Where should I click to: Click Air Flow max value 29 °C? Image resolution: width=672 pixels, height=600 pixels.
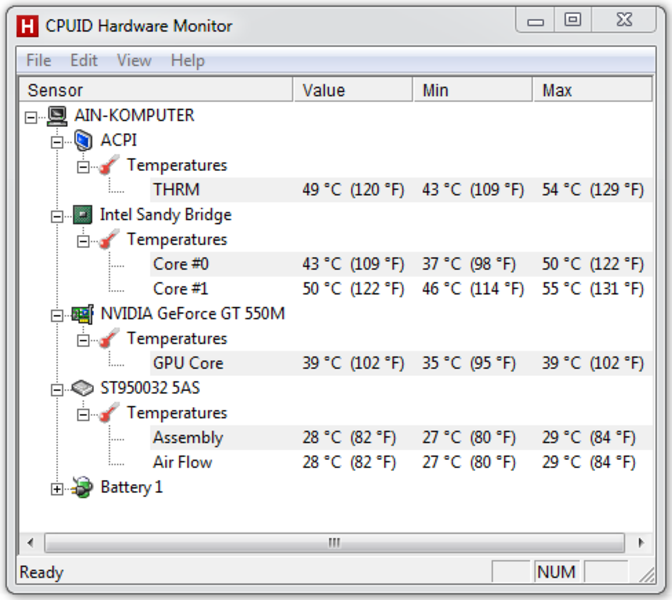(589, 462)
